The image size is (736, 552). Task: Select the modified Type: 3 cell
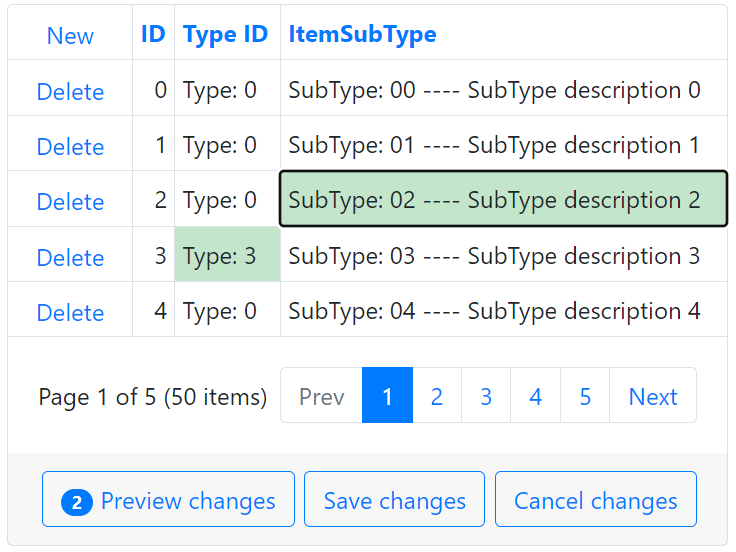tap(227, 256)
